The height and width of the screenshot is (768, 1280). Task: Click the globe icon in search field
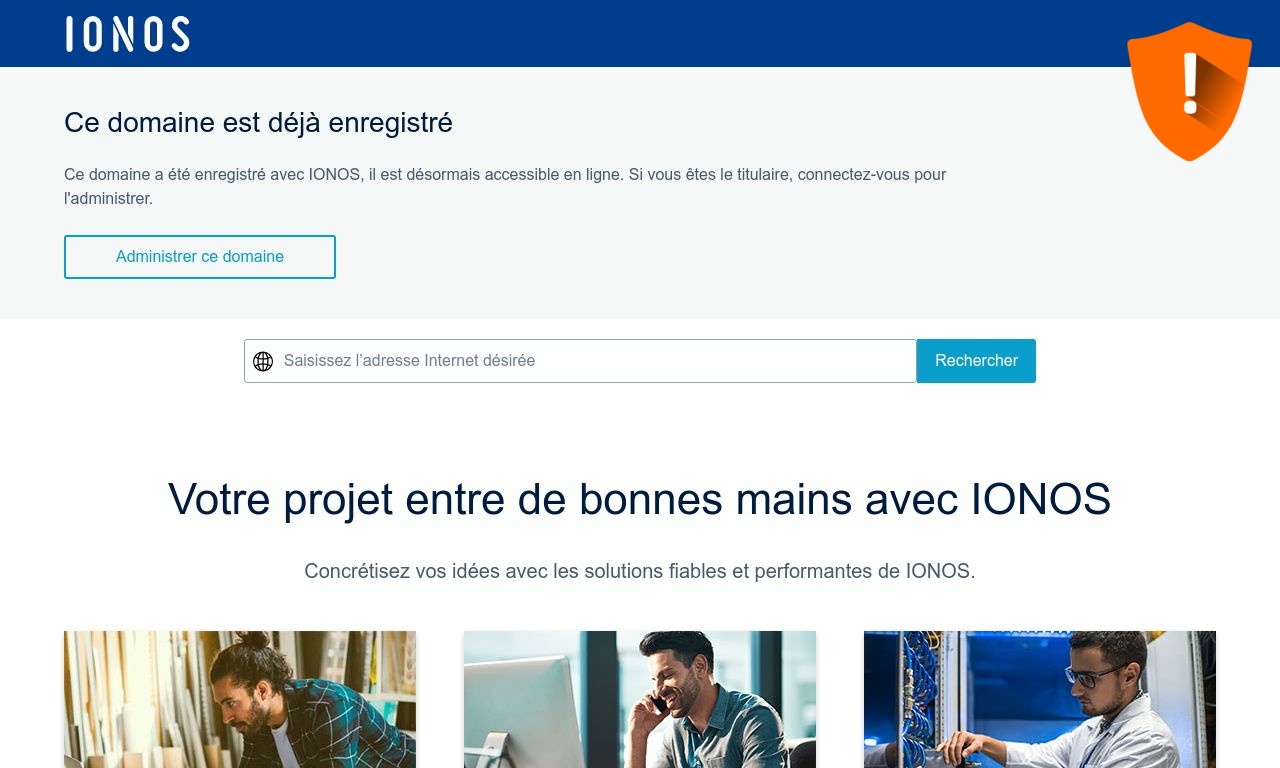coord(263,361)
